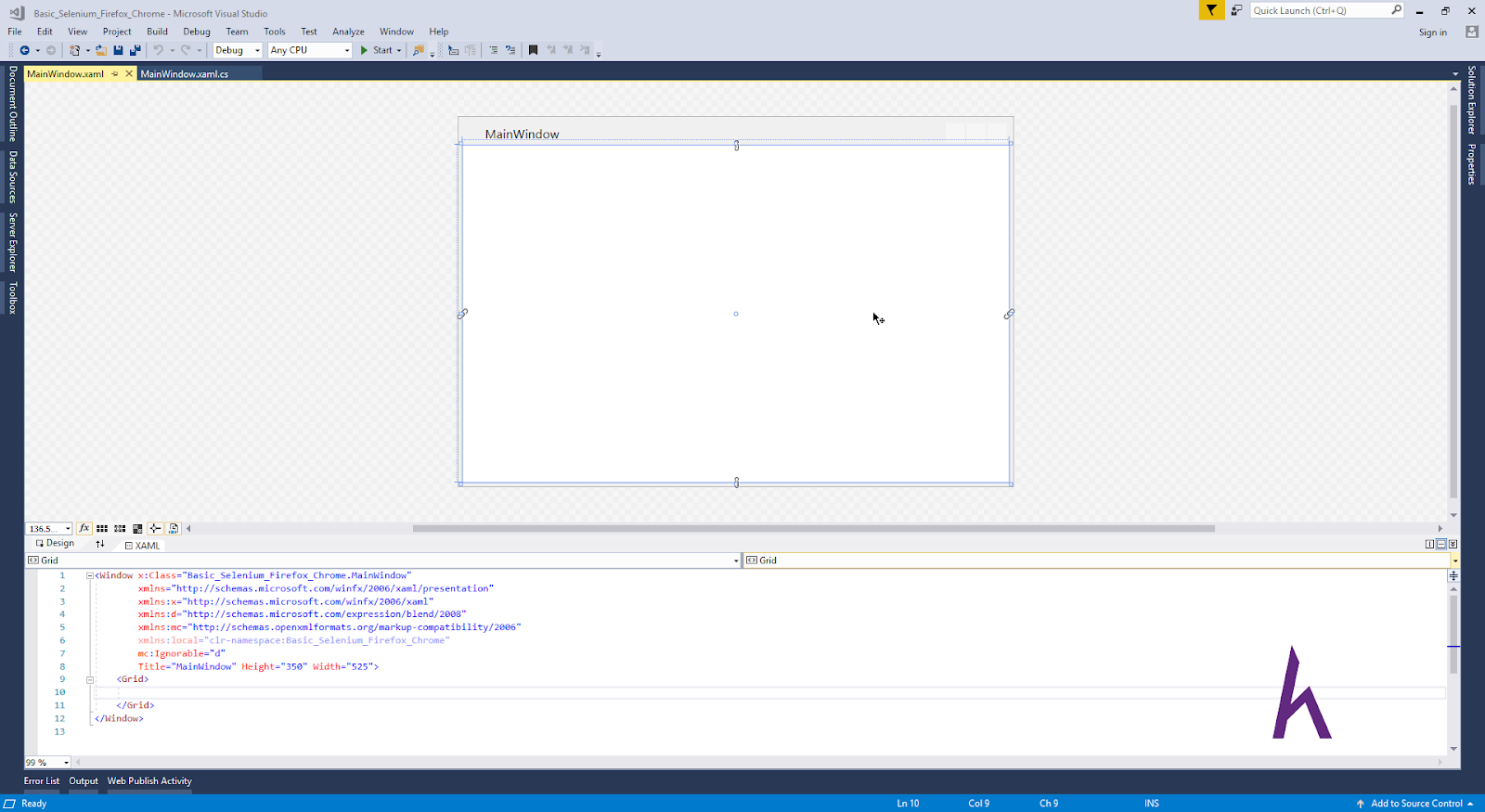Toggle the artboard background button

click(x=137, y=528)
